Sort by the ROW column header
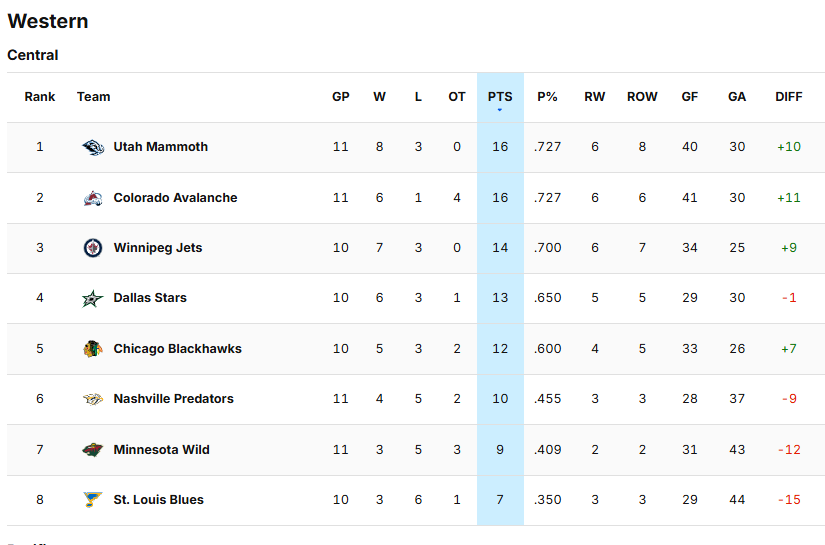This screenshot has width=825, height=545. coord(642,97)
